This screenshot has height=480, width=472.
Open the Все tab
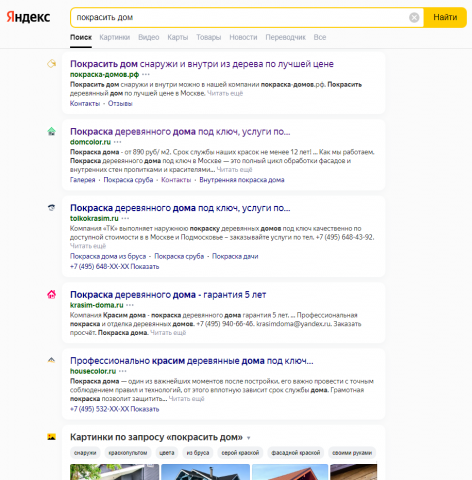320,37
